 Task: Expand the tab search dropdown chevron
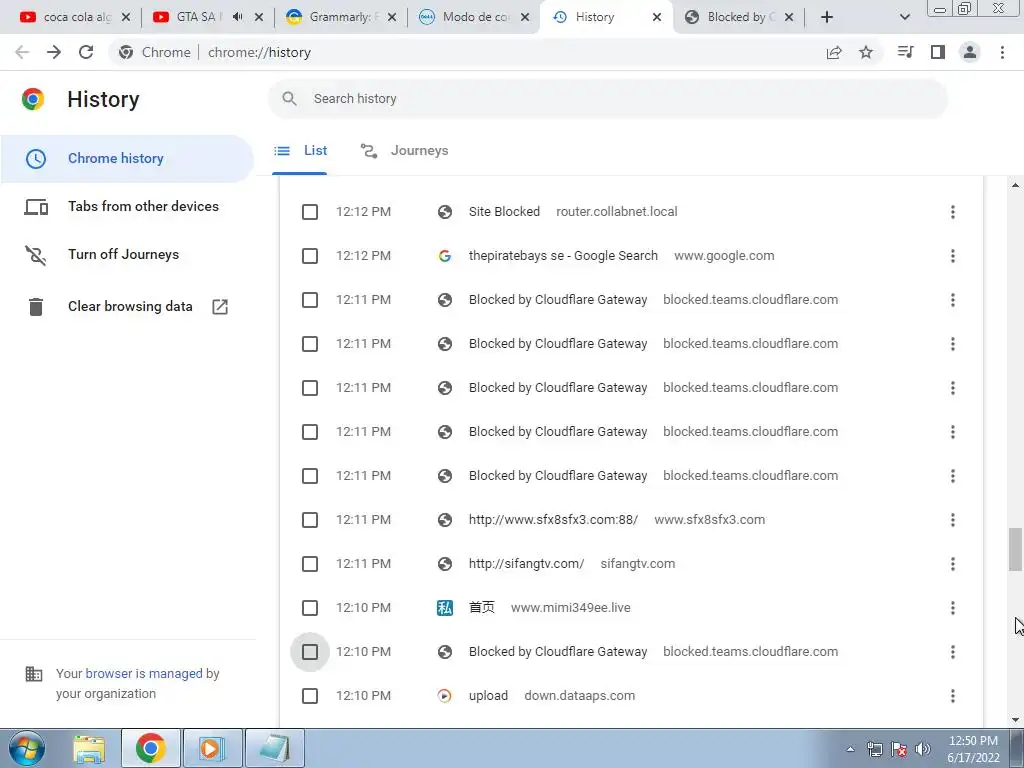[904, 17]
